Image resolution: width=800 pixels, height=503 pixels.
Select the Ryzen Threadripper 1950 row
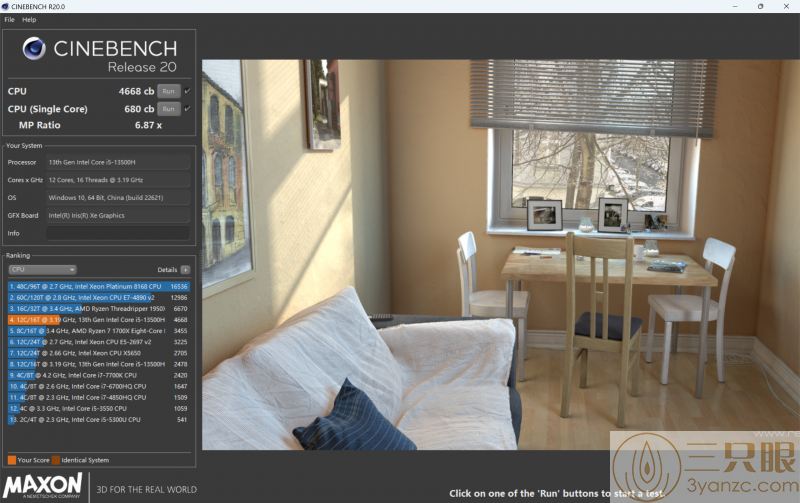coord(99,309)
